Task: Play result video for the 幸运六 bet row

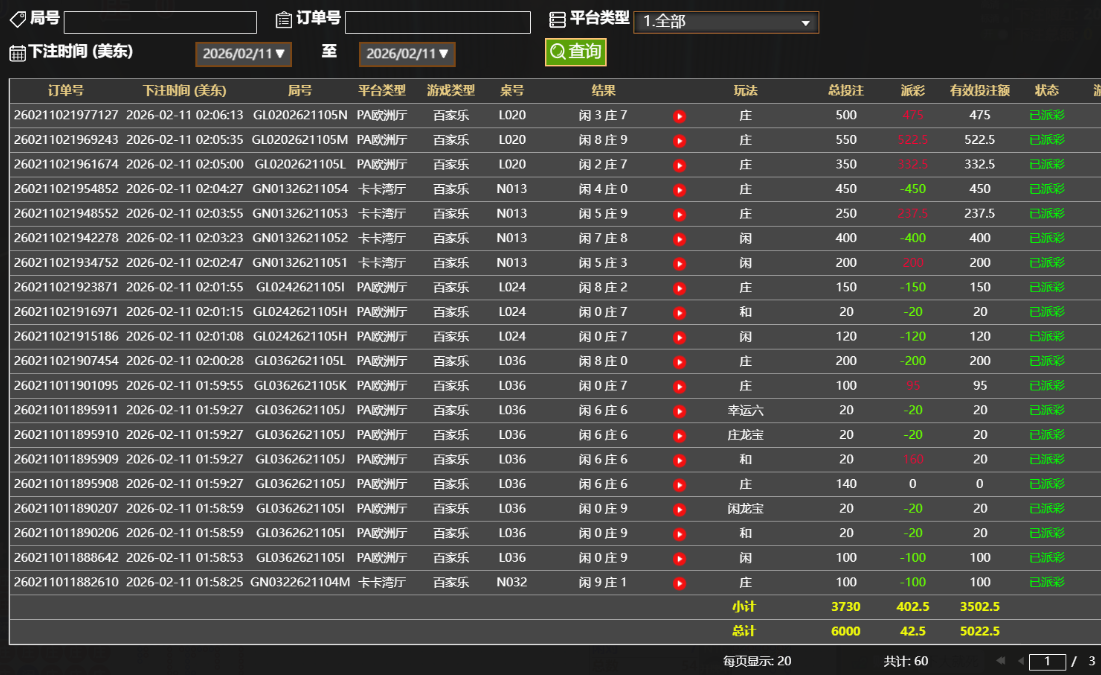Action: [680, 410]
